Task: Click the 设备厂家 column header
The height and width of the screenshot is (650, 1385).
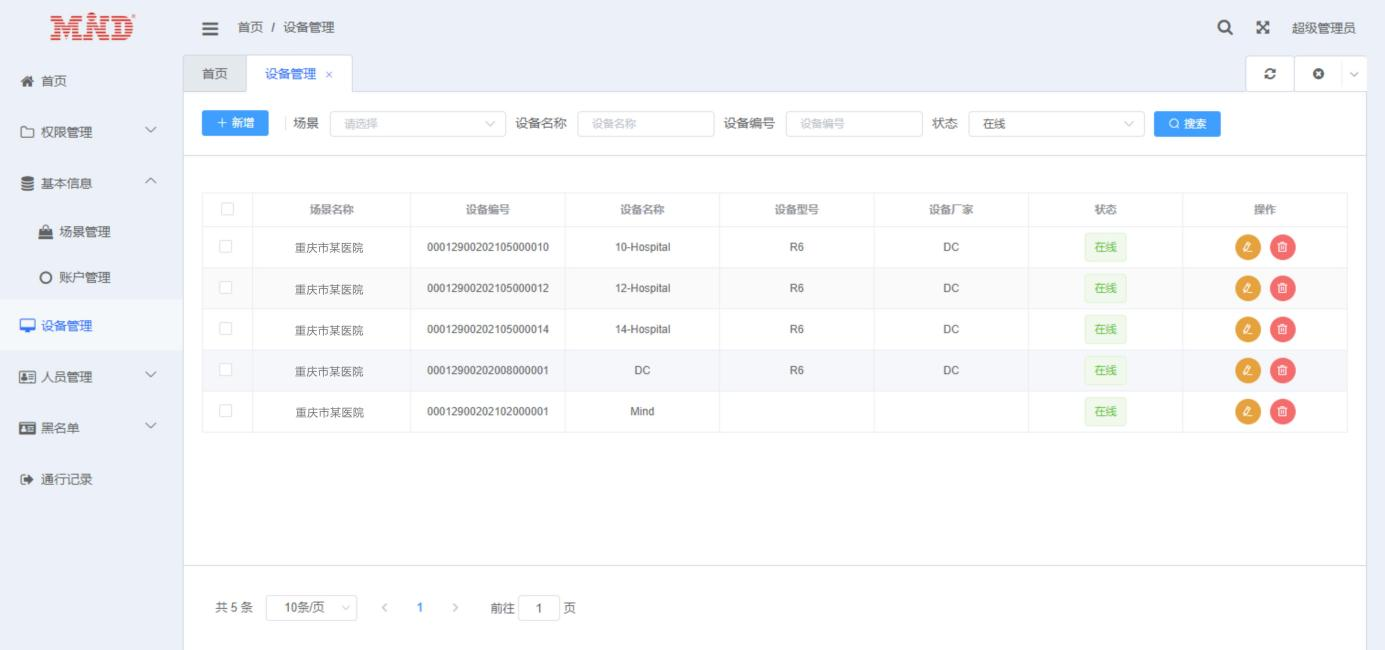Action: pos(951,210)
